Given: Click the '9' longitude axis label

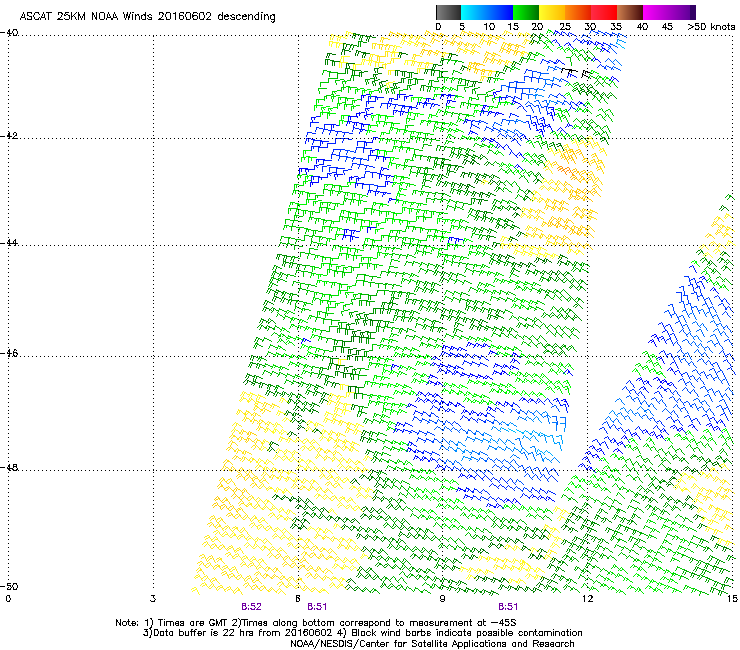Looking at the screenshot, I should click(x=442, y=599).
